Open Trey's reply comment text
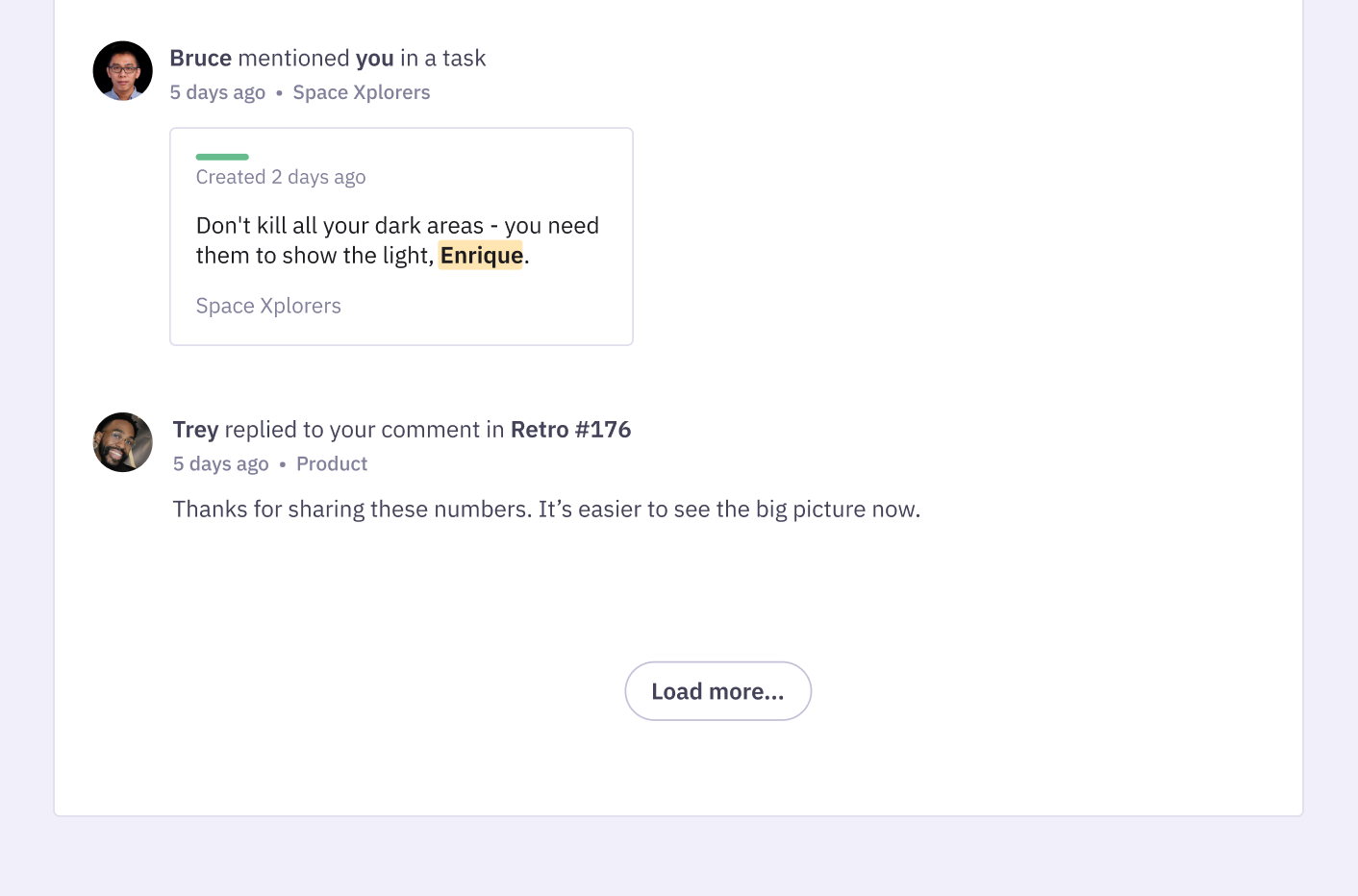The image size is (1358, 896). pyautogui.click(x=545, y=509)
